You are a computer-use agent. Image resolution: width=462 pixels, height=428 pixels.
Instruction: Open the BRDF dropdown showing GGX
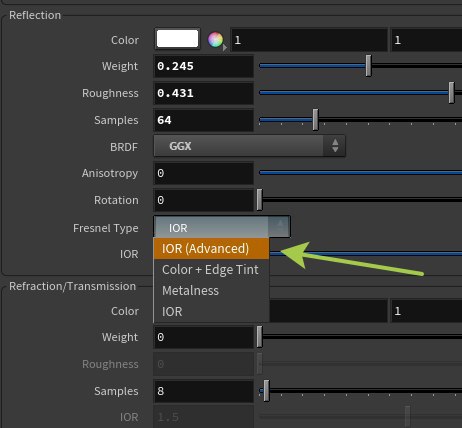pos(249,146)
